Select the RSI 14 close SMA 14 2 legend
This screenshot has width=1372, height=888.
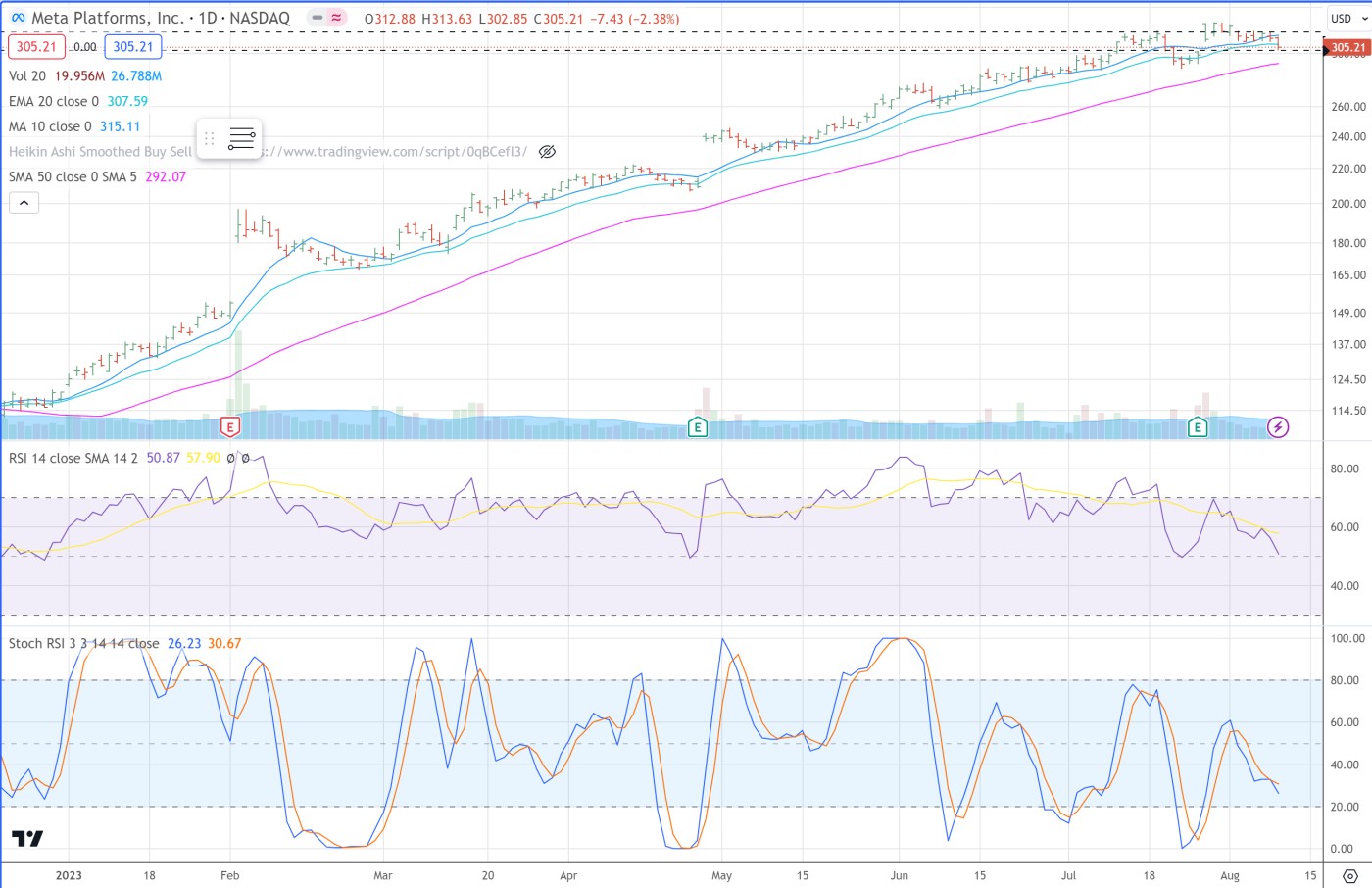click(73, 458)
